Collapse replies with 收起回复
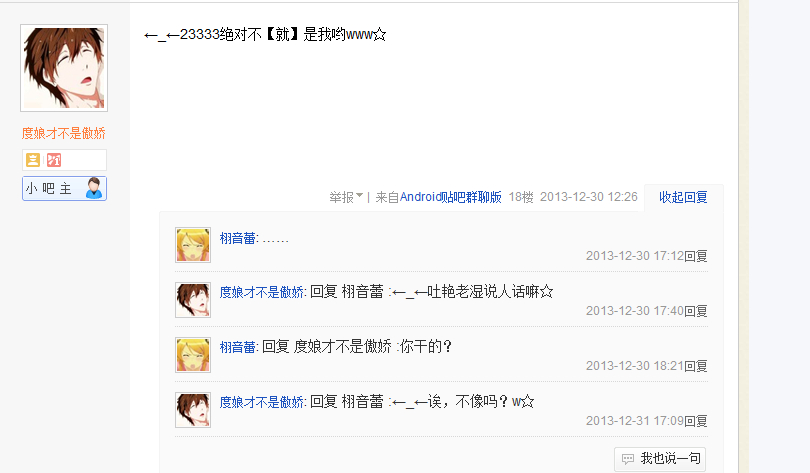 pos(683,197)
